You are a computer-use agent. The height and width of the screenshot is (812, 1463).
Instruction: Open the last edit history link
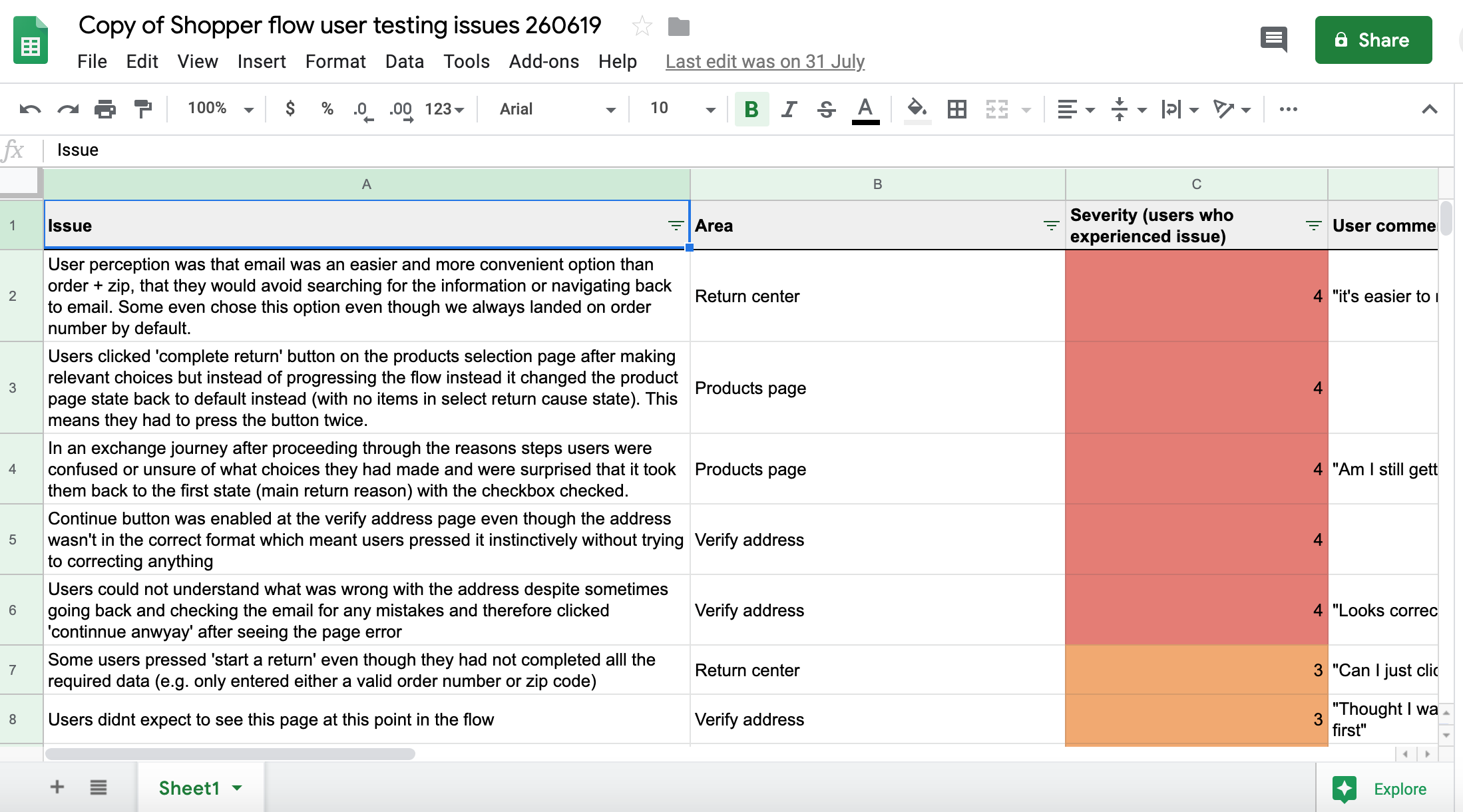(765, 62)
